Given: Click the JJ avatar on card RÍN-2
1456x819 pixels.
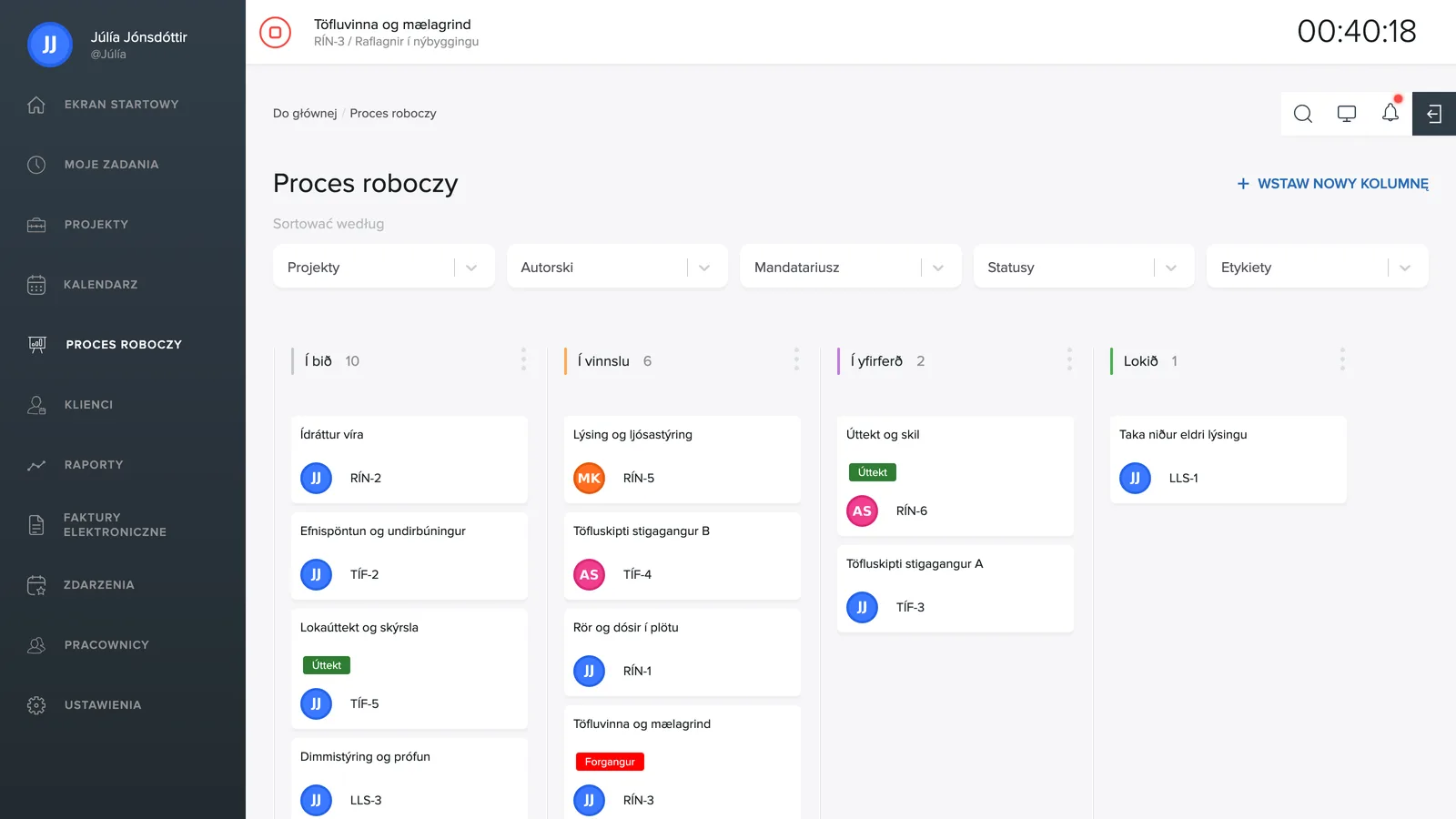Looking at the screenshot, I should (x=316, y=478).
